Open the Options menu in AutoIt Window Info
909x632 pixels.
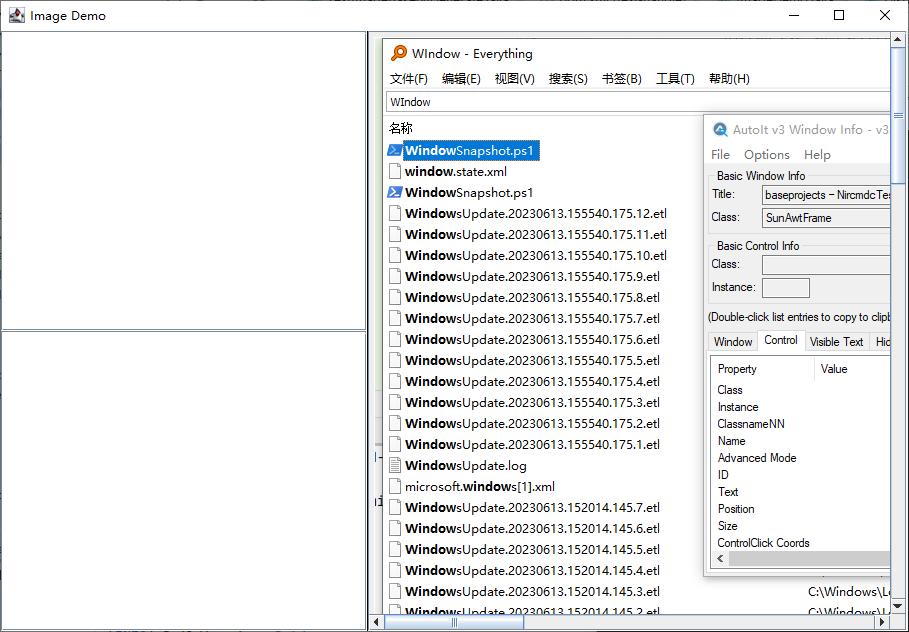[x=766, y=154]
